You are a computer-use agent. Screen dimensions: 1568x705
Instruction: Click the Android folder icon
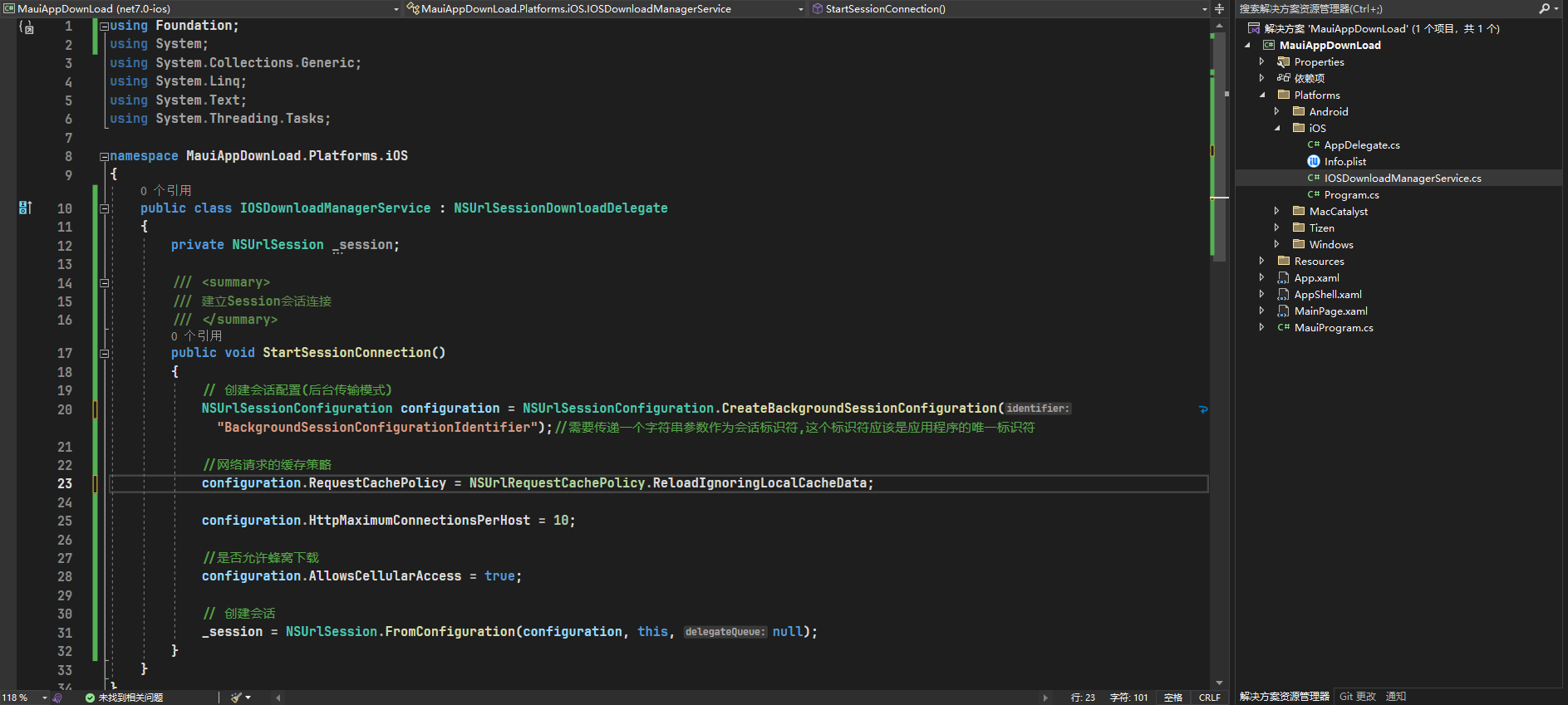pos(1299,111)
